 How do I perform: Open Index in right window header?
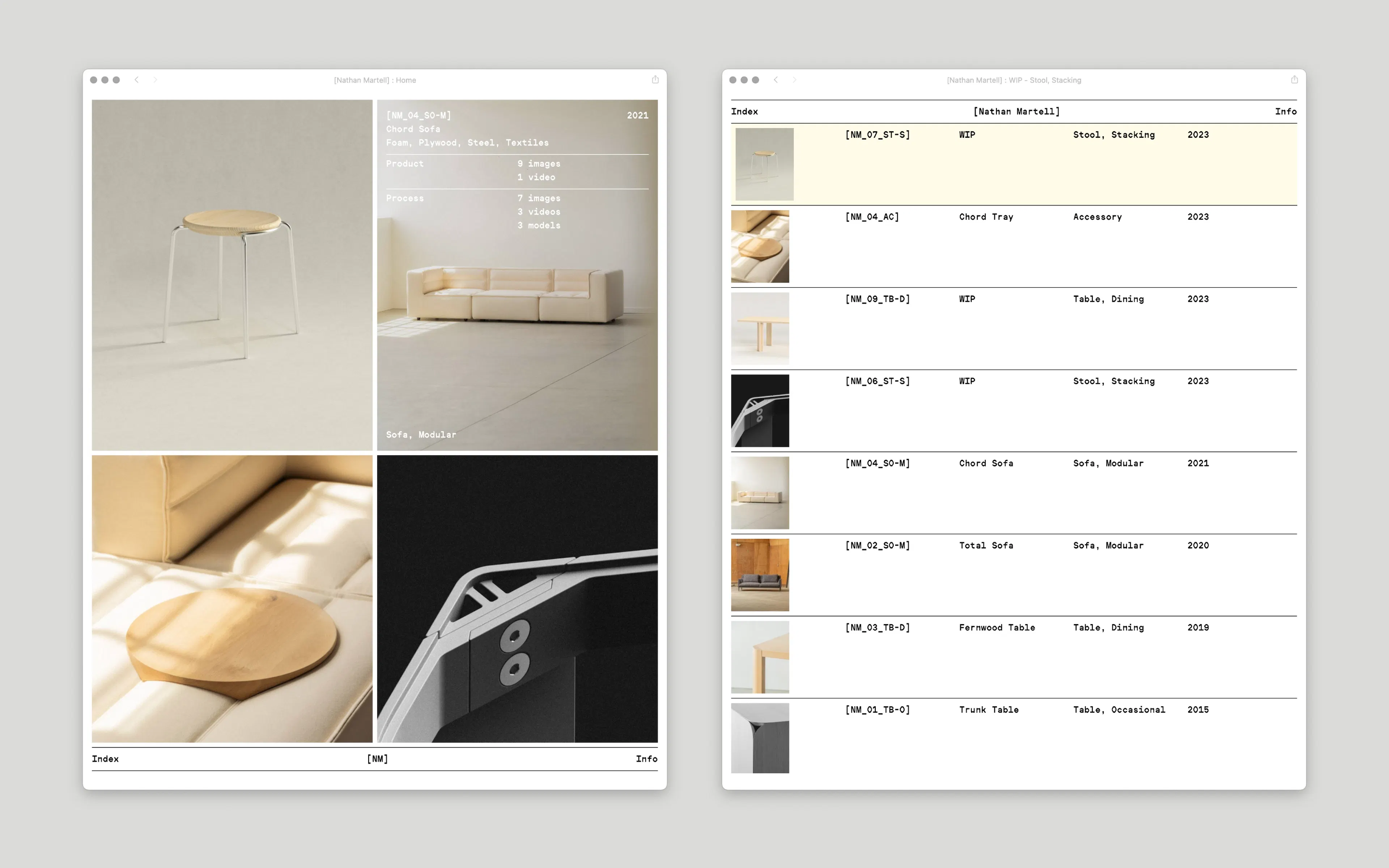point(744,111)
